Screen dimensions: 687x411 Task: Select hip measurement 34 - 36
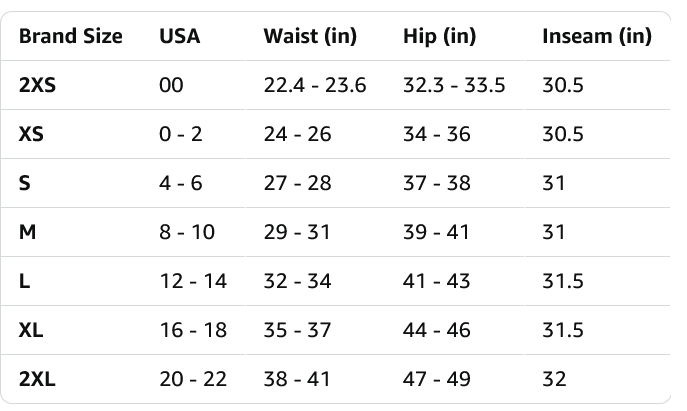[436, 134]
